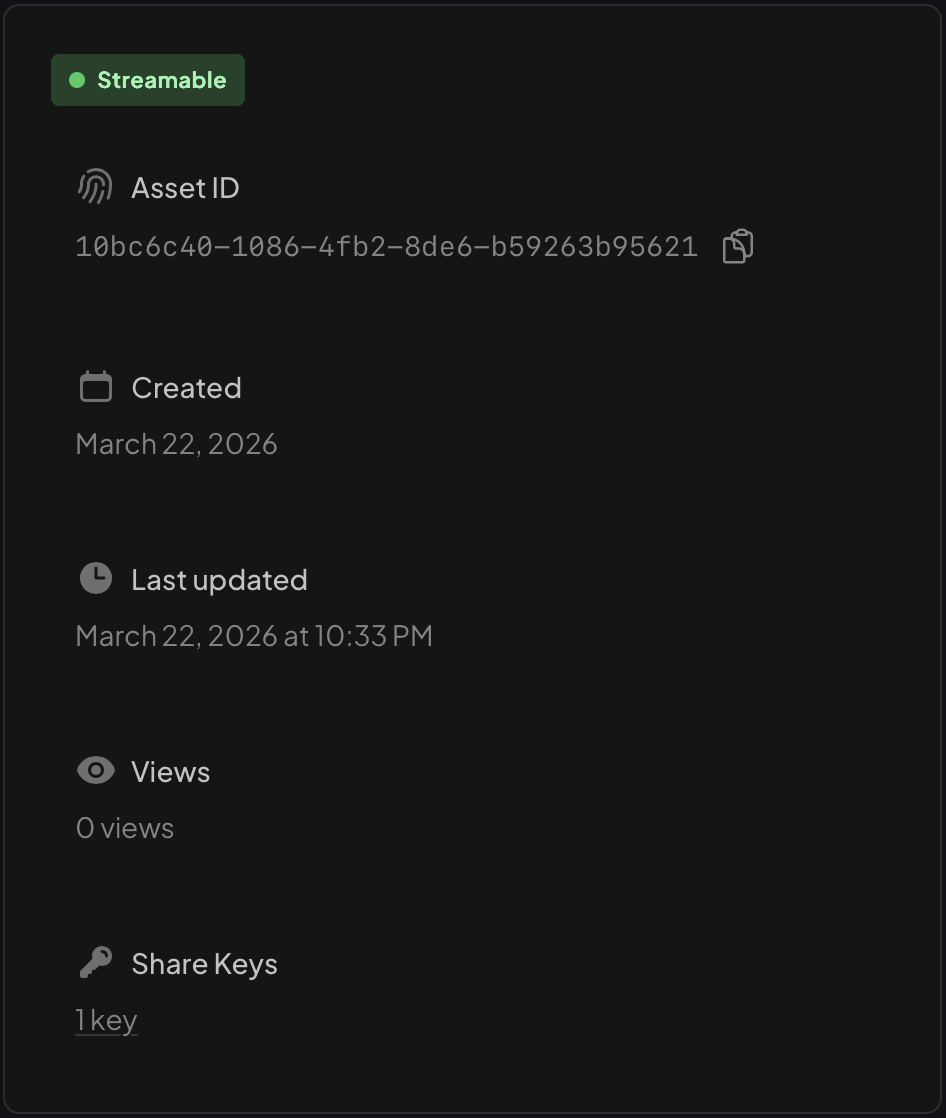946x1118 pixels.
Task: Click the Last updated heading
Action: click(x=218, y=579)
